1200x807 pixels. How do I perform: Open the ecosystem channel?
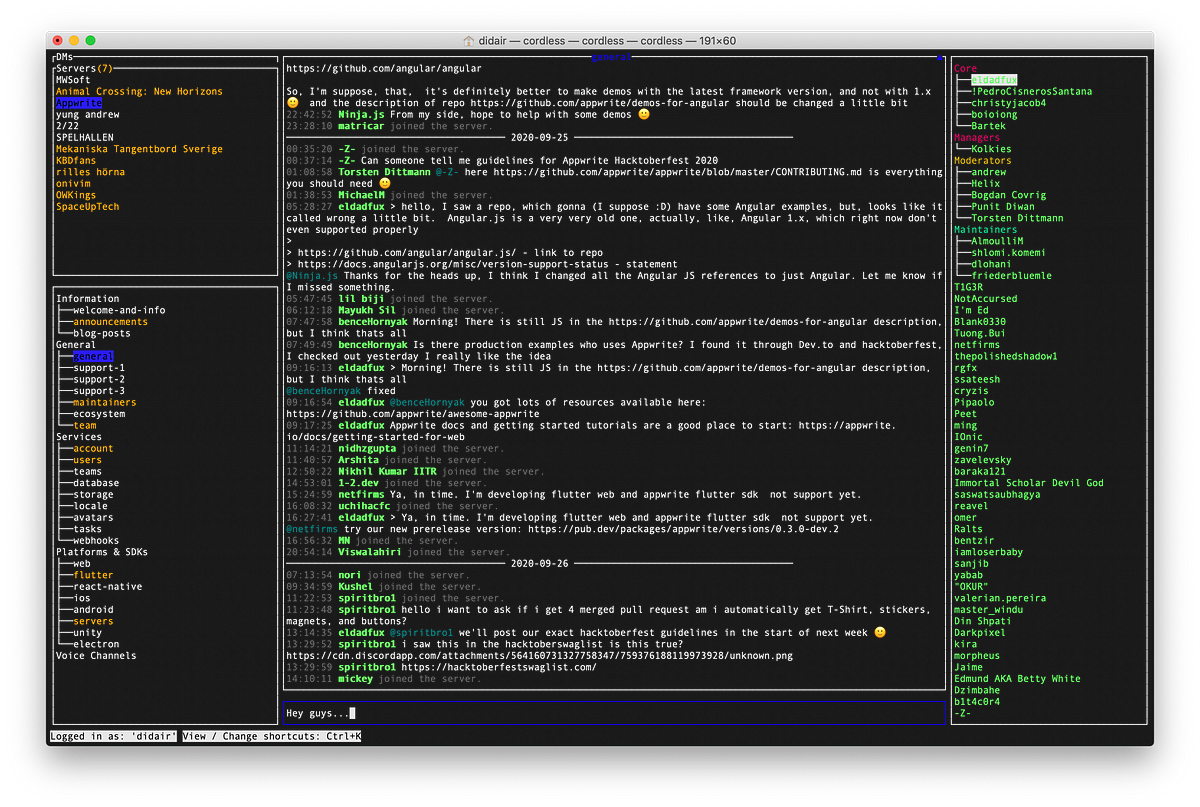(x=99, y=414)
